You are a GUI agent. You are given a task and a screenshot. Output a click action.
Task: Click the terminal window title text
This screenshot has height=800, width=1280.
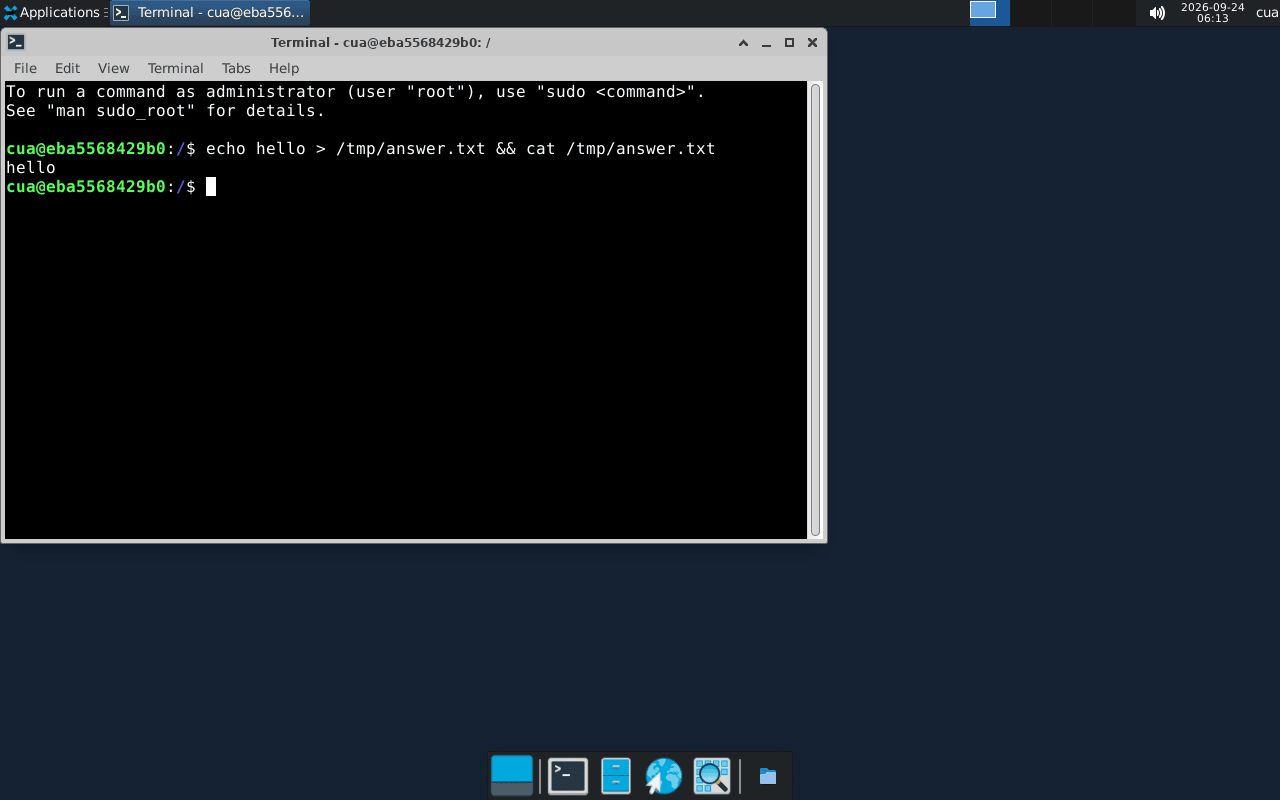coord(380,42)
